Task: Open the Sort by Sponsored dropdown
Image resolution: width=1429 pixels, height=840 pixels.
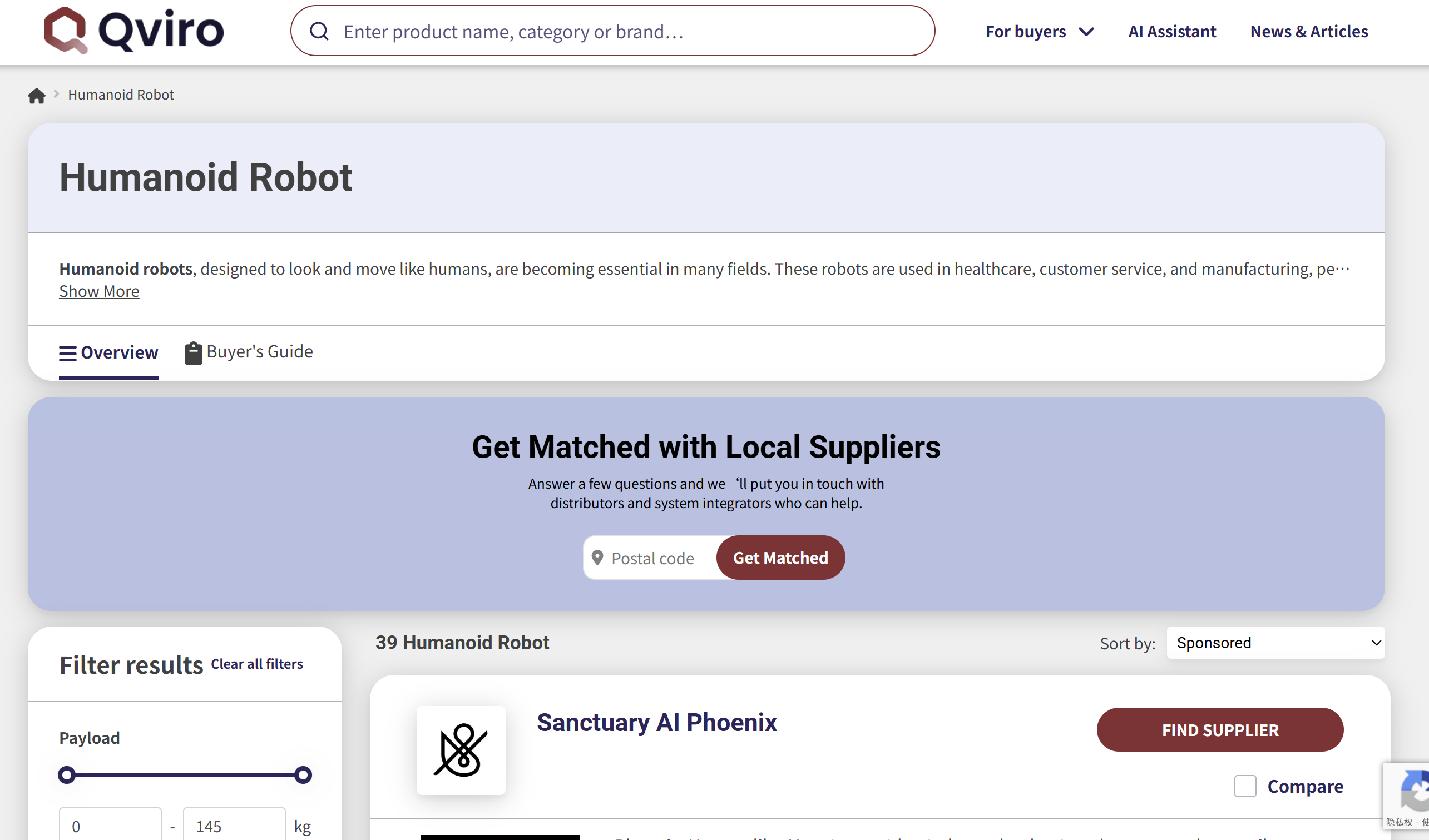Action: (x=1275, y=643)
